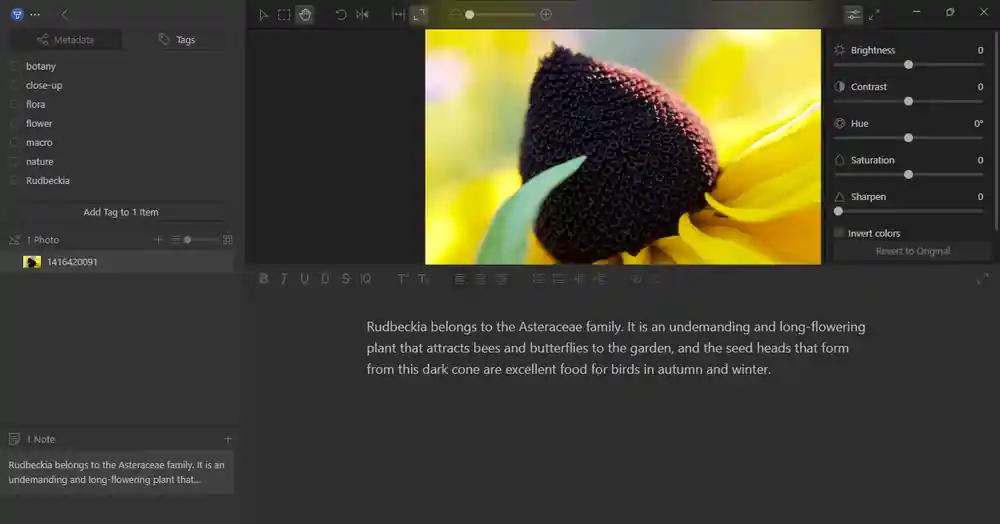Select the pointer arrow tool
The width and height of the screenshot is (1000, 524).
coord(264,15)
